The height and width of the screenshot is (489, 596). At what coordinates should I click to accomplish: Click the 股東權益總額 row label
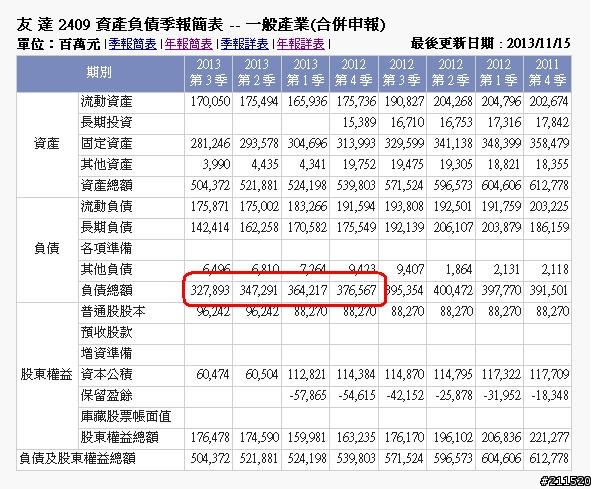tap(119, 438)
